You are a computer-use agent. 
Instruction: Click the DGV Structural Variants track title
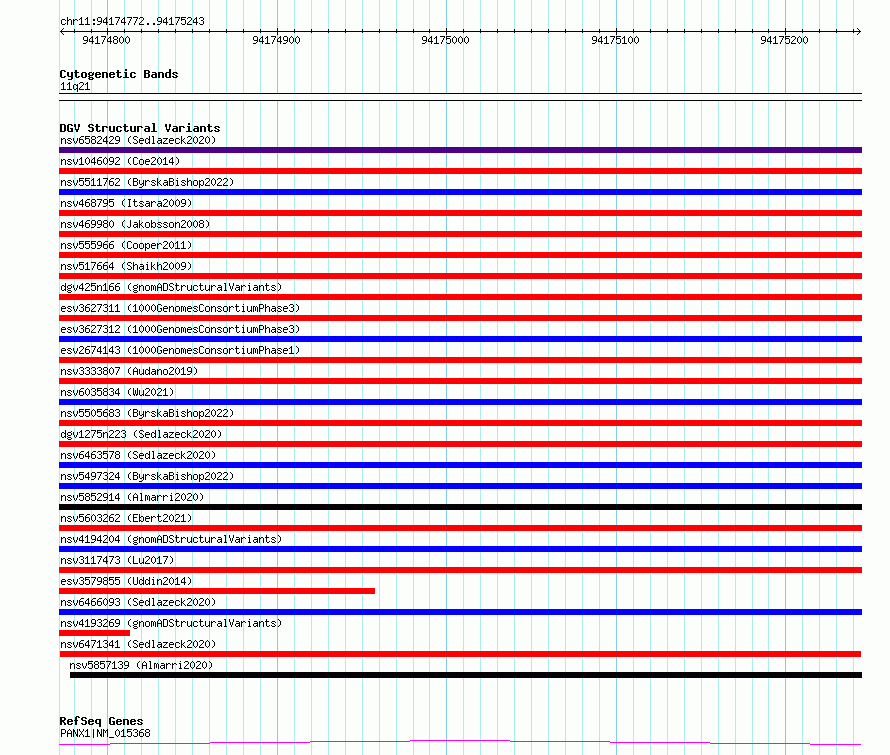point(140,128)
